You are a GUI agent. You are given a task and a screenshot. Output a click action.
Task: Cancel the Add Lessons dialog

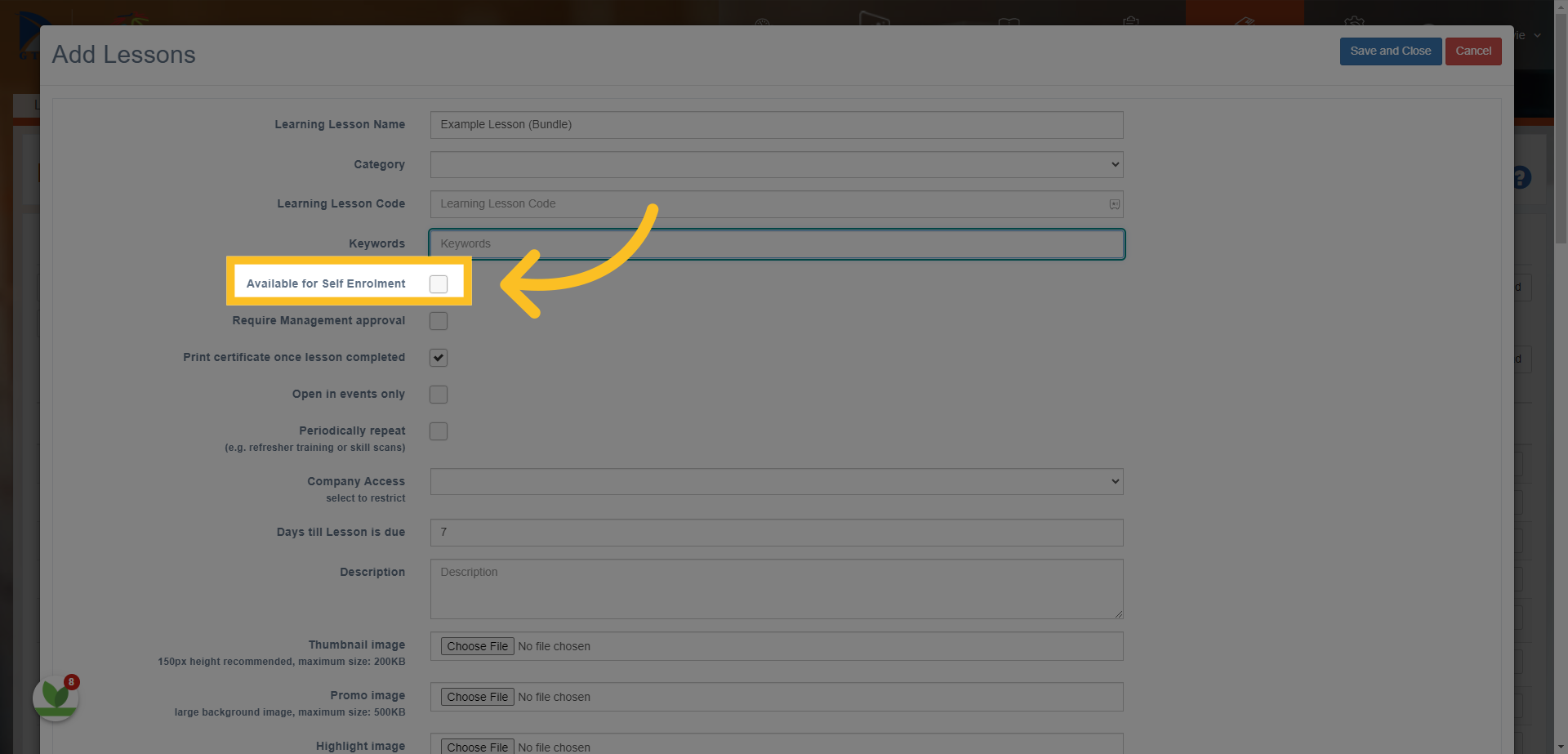point(1473,51)
